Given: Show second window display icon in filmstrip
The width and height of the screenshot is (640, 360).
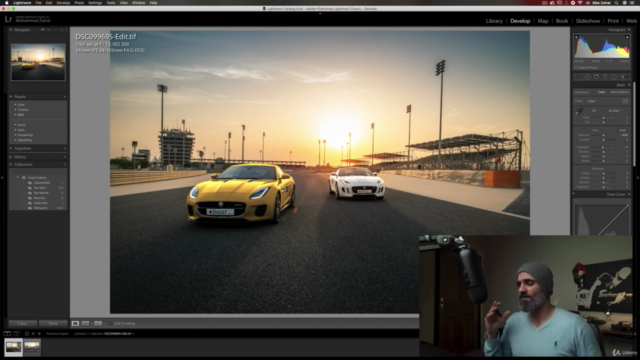Looking at the screenshot, I should (x=16, y=333).
